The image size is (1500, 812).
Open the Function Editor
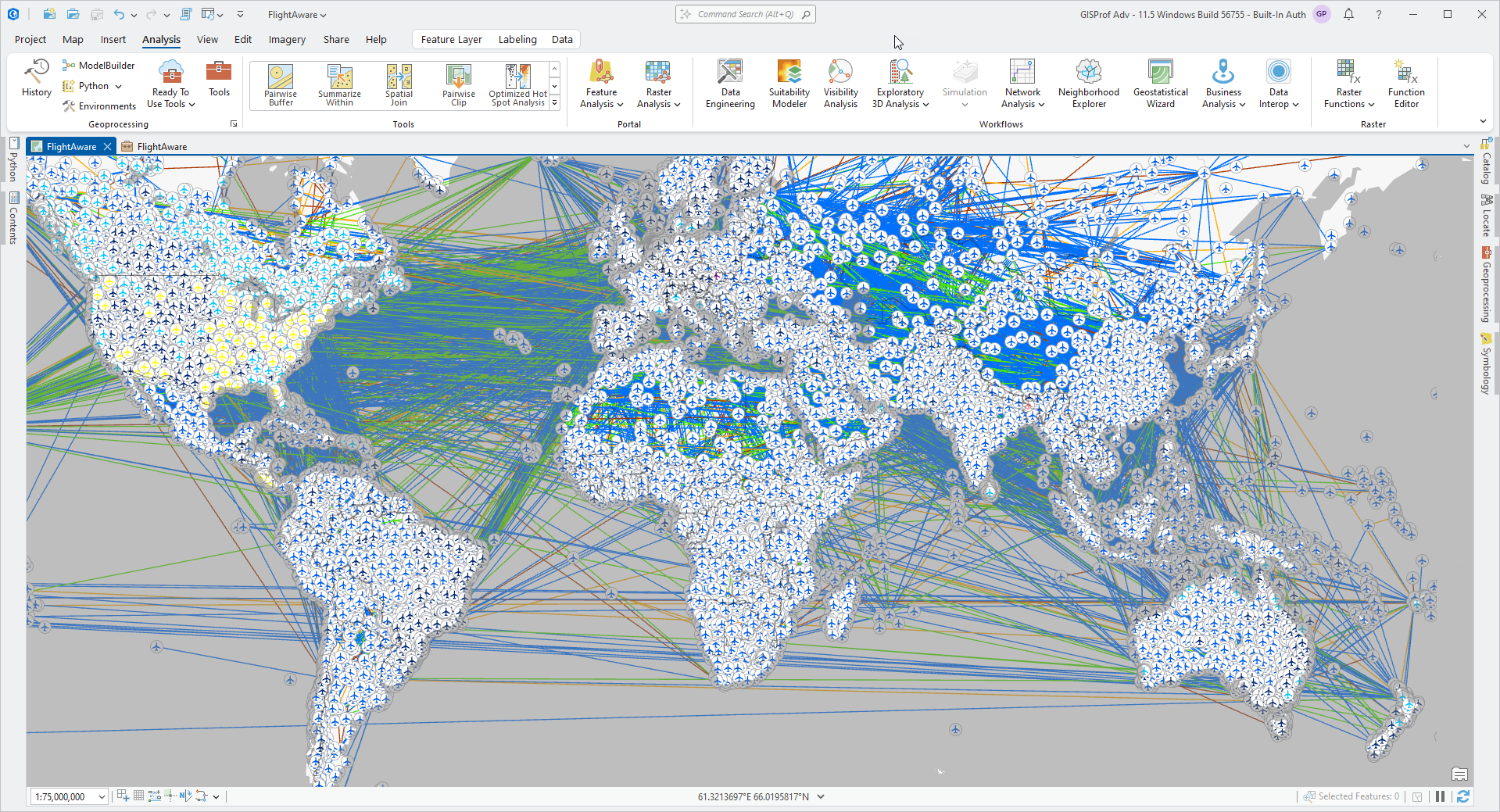[x=1405, y=84]
